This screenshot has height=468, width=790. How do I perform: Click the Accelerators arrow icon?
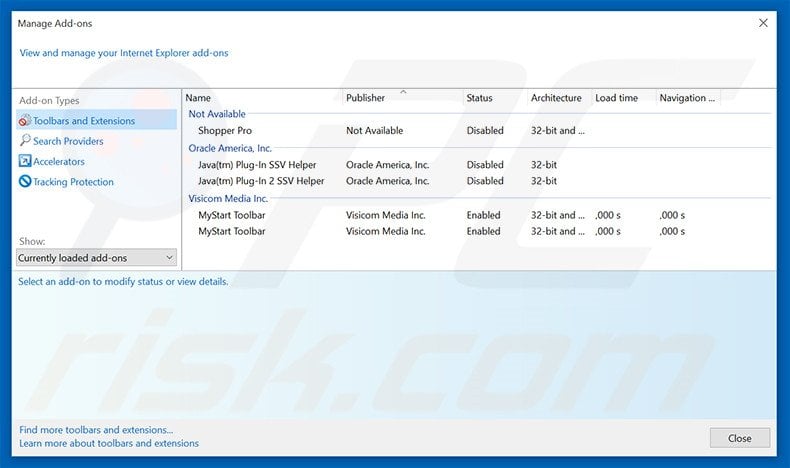pos(25,161)
